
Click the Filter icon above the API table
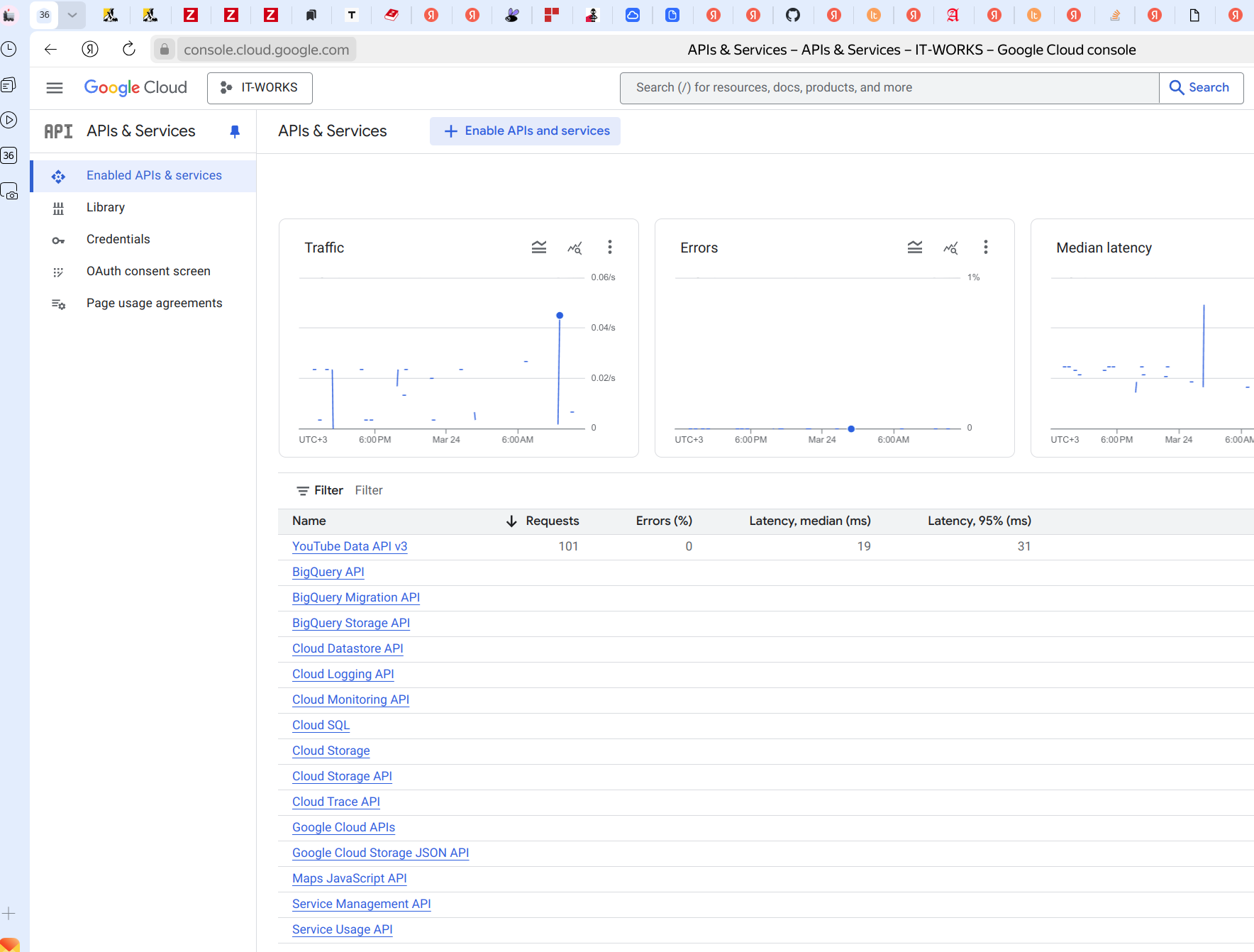[x=303, y=491]
